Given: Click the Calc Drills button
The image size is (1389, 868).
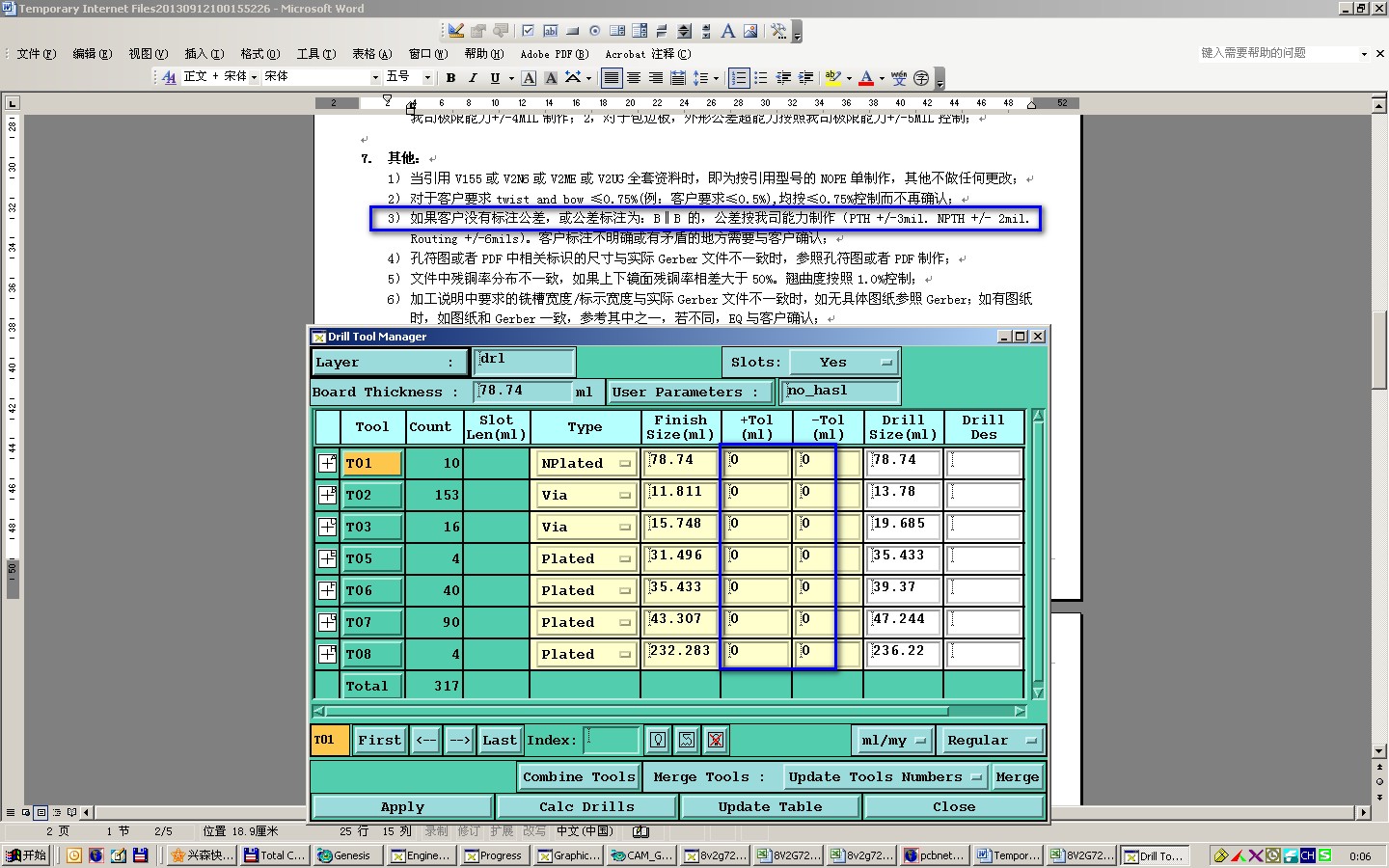Looking at the screenshot, I should [x=586, y=807].
